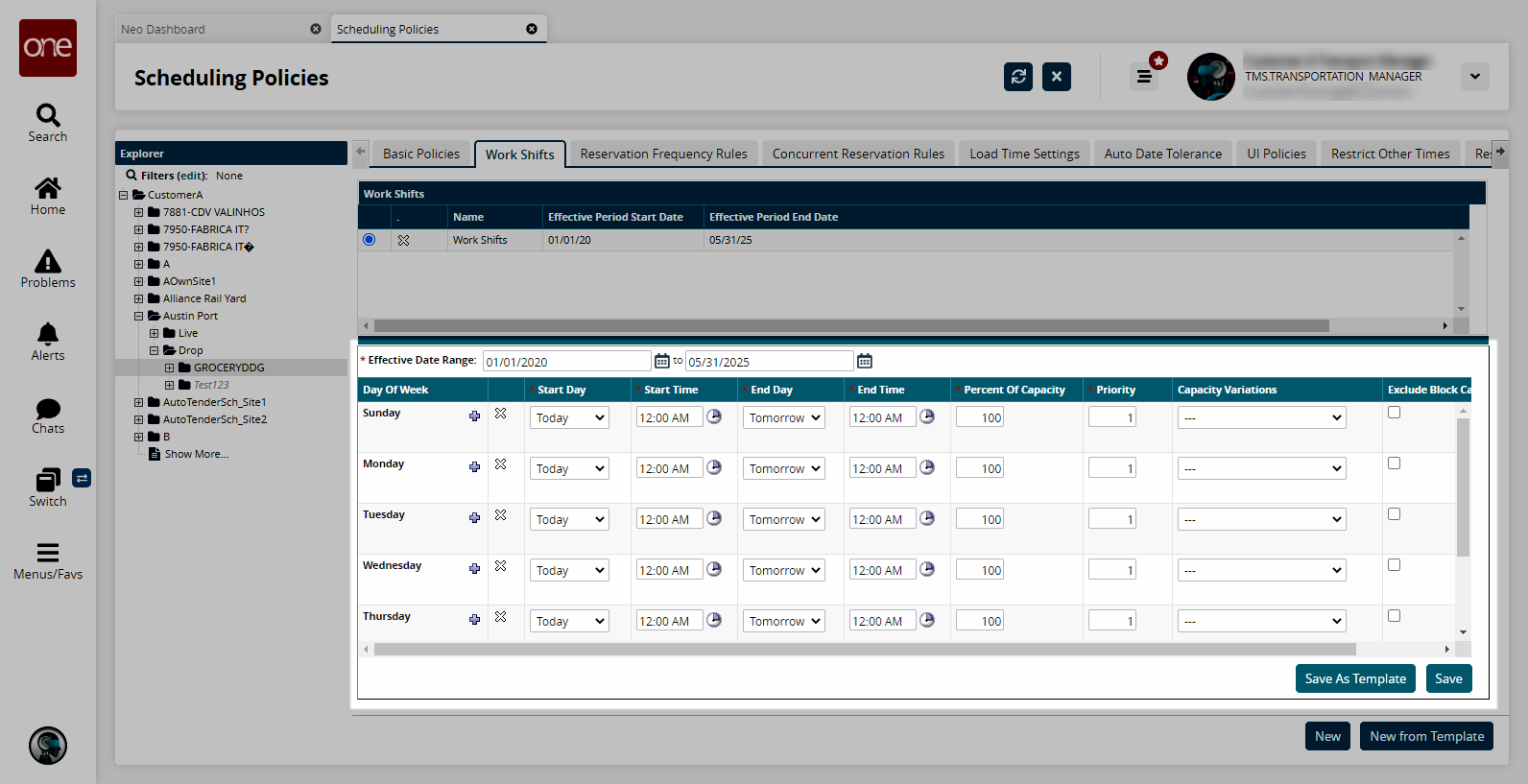
Task: Click the shift grid vertical scrollbar
Action: point(1463,487)
